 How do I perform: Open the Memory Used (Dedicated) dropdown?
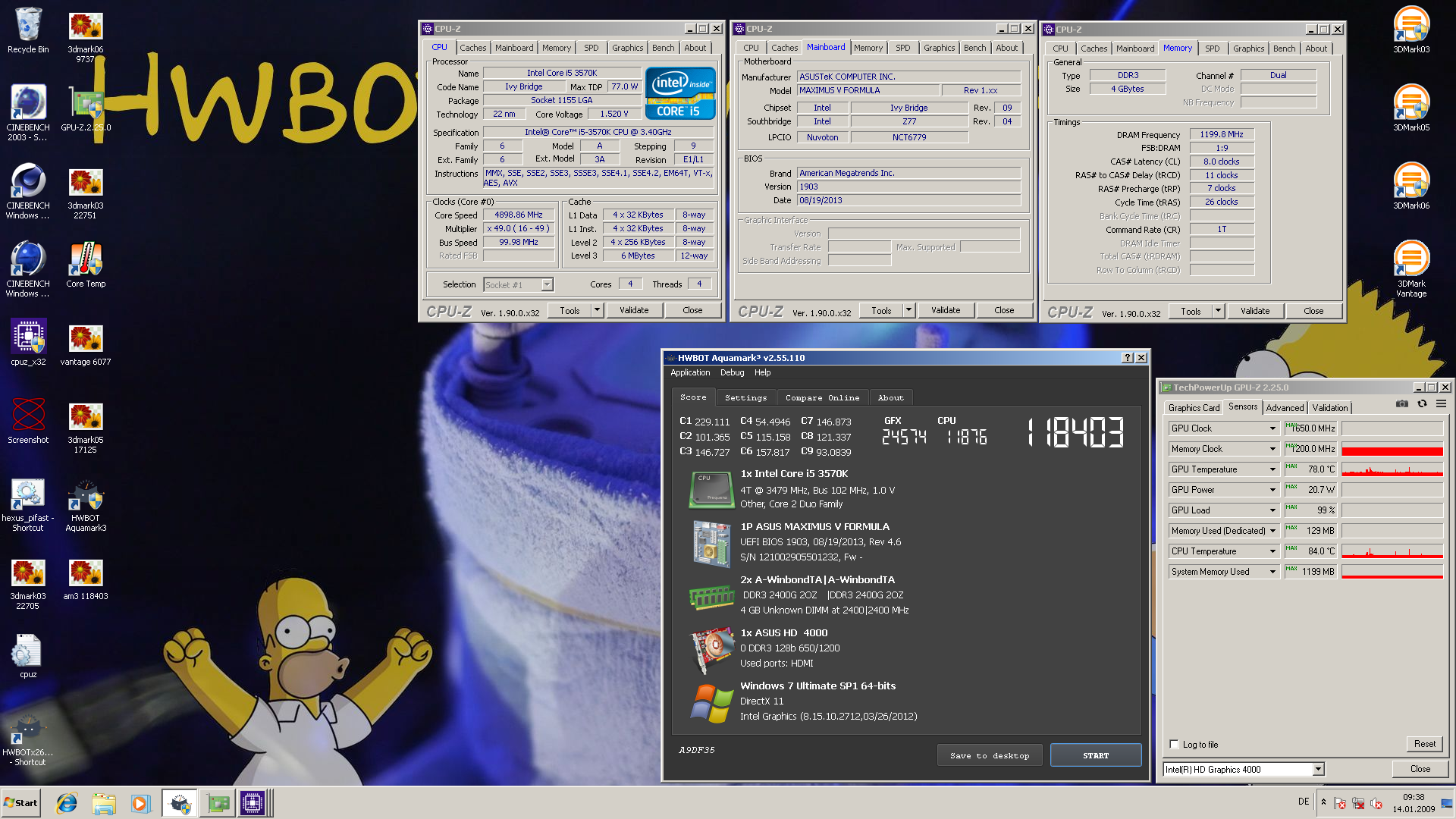click(1272, 531)
